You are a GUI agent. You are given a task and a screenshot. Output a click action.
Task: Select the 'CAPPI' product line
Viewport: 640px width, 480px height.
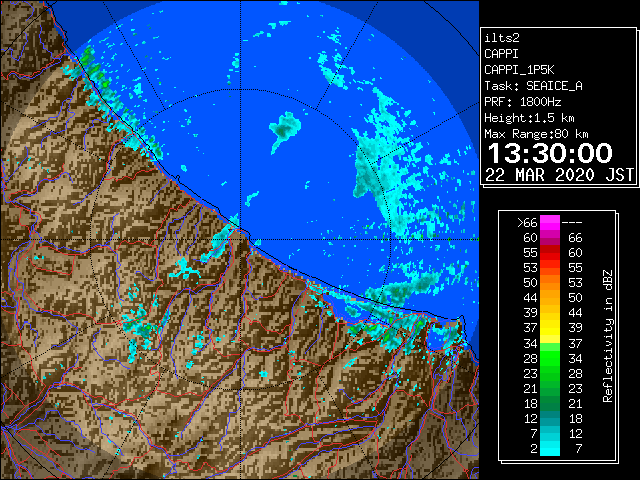501,54
